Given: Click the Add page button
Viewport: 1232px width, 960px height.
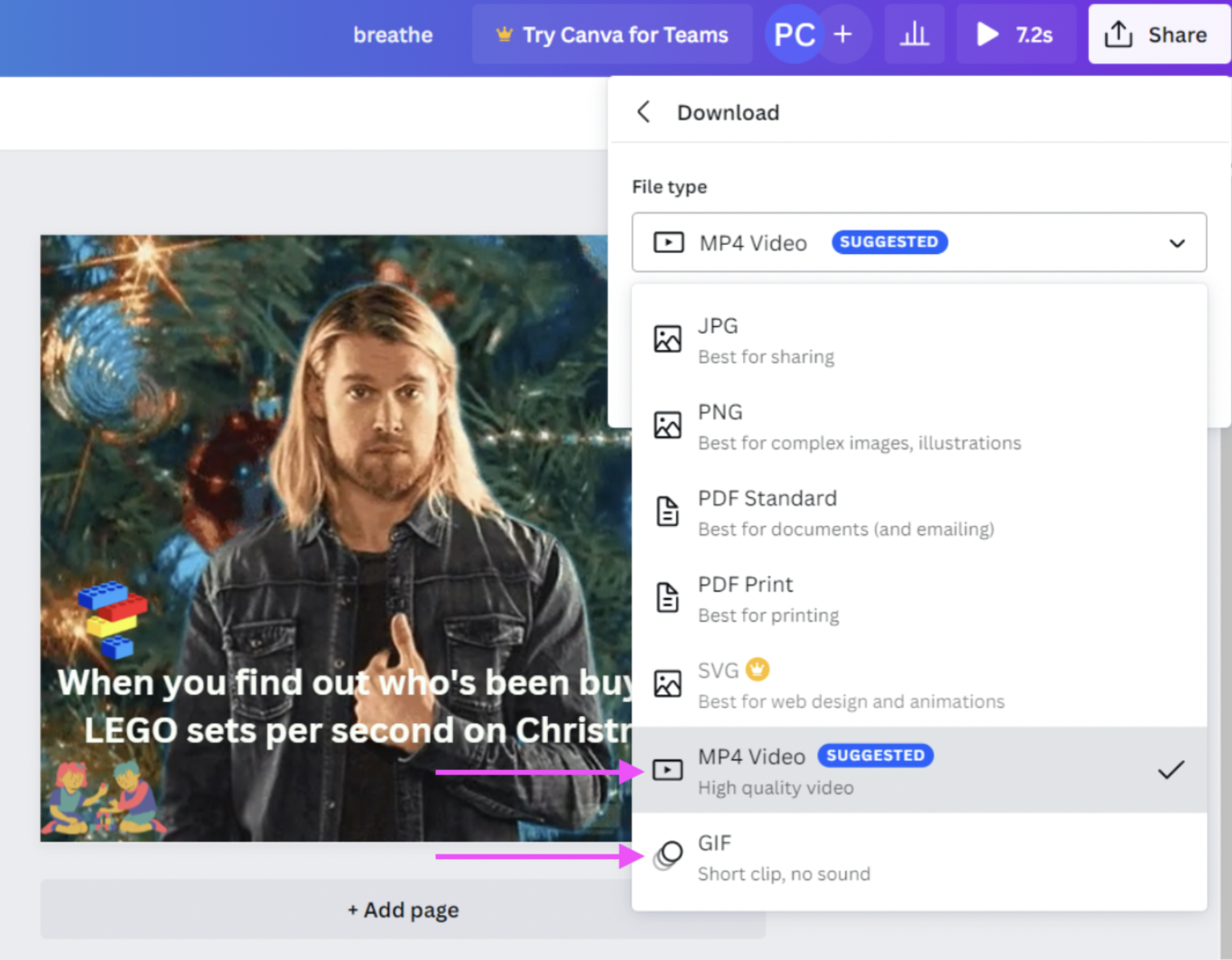Looking at the screenshot, I should pyautogui.click(x=403, y=909).
